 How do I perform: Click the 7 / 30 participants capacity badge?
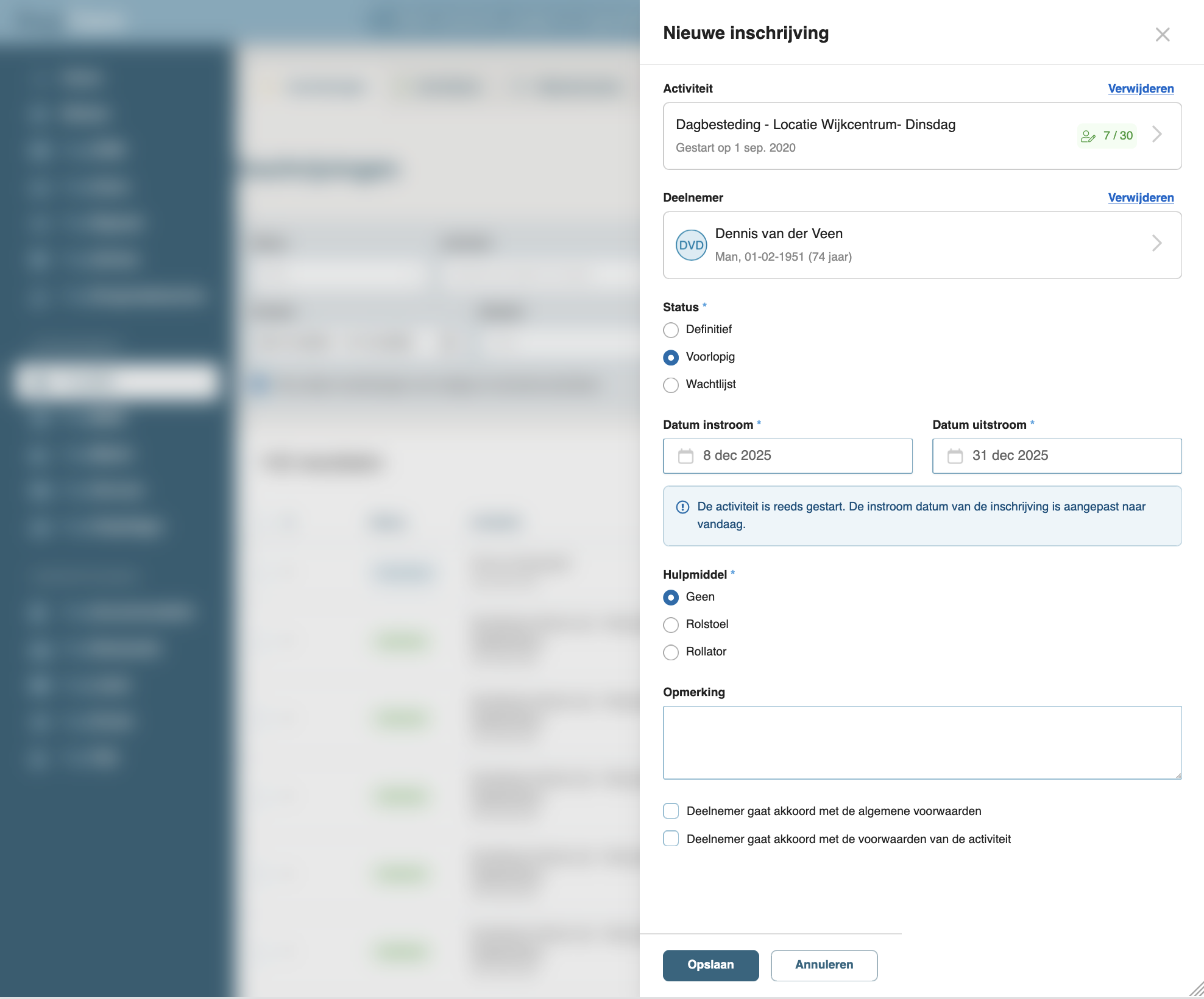1107,136
